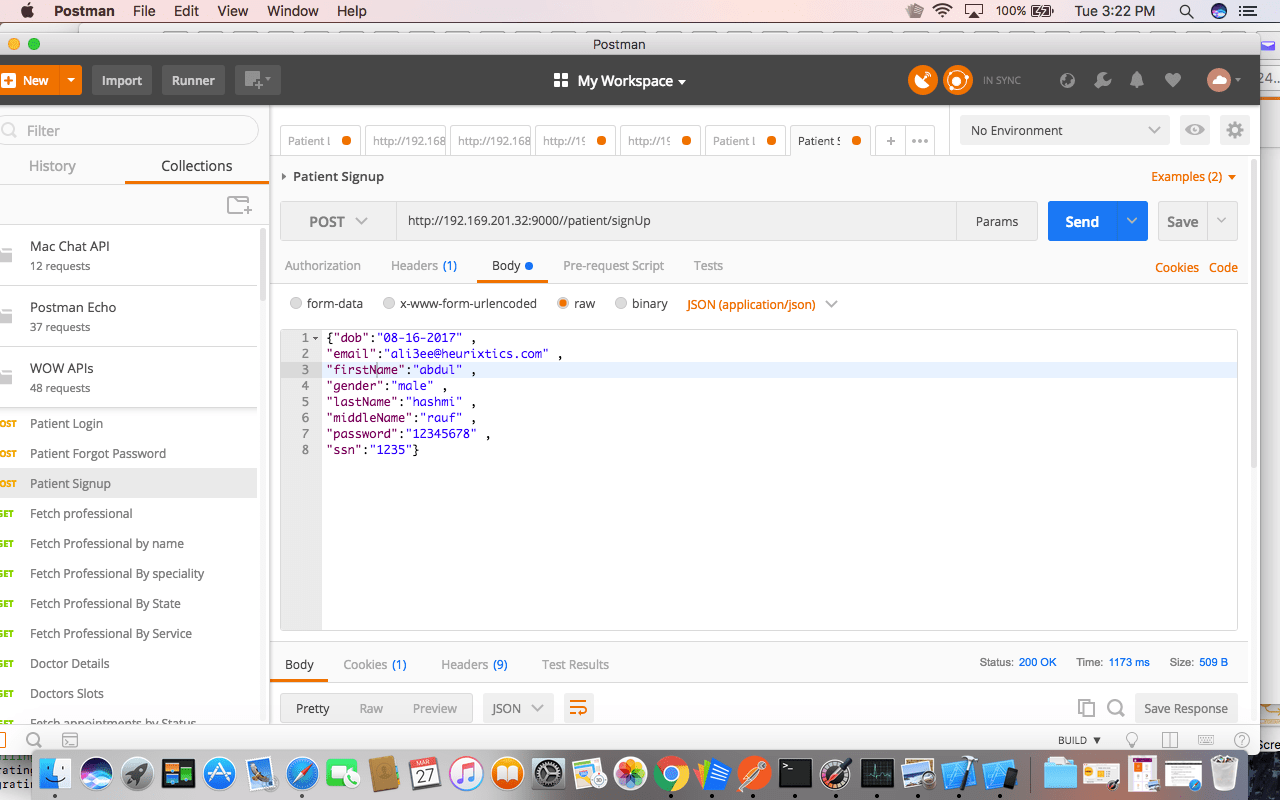Click the heart icon in header

point(1173,81)
